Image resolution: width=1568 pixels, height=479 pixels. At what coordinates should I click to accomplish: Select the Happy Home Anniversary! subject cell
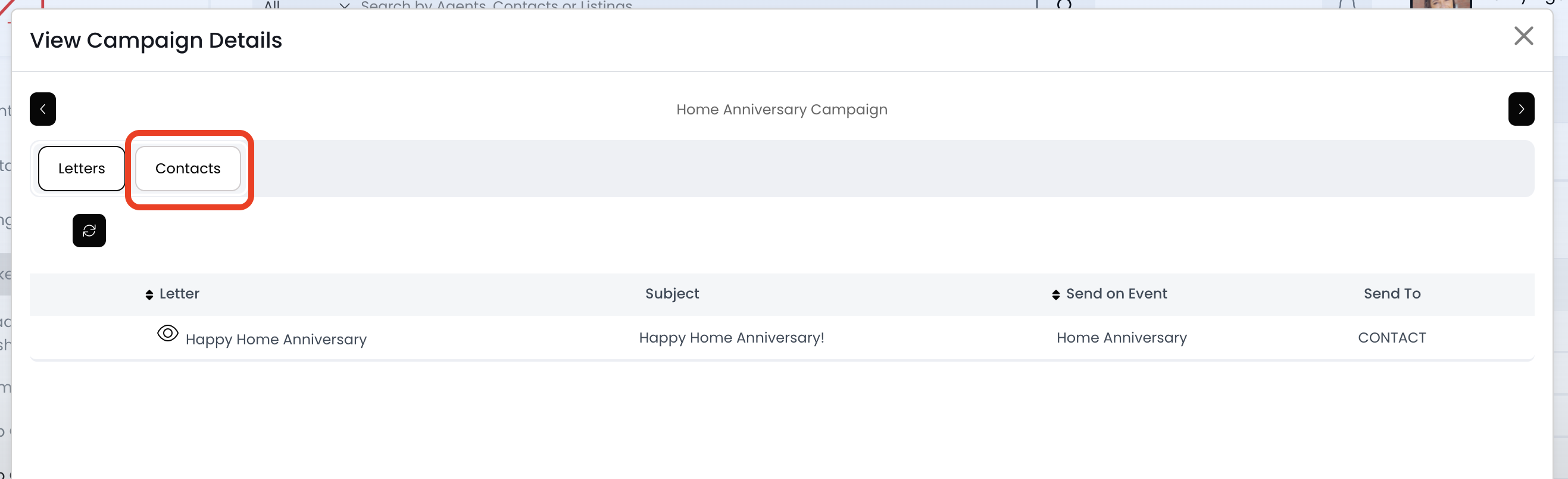(731, 338)
